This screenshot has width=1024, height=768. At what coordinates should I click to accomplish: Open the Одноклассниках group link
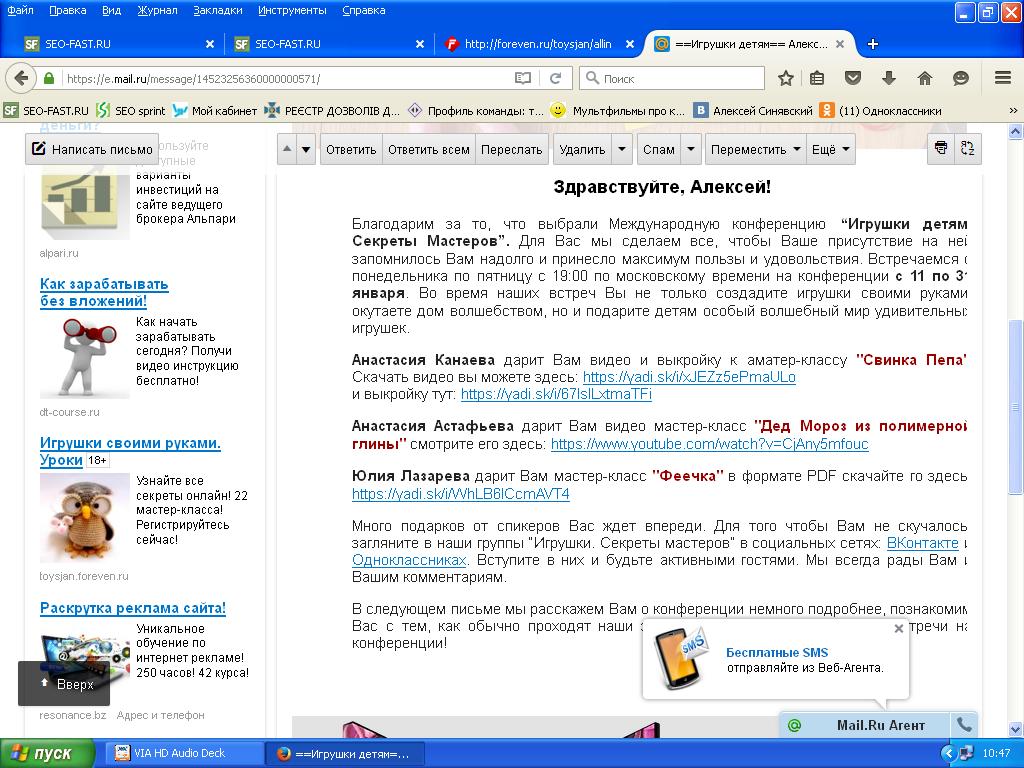point(409,560)
